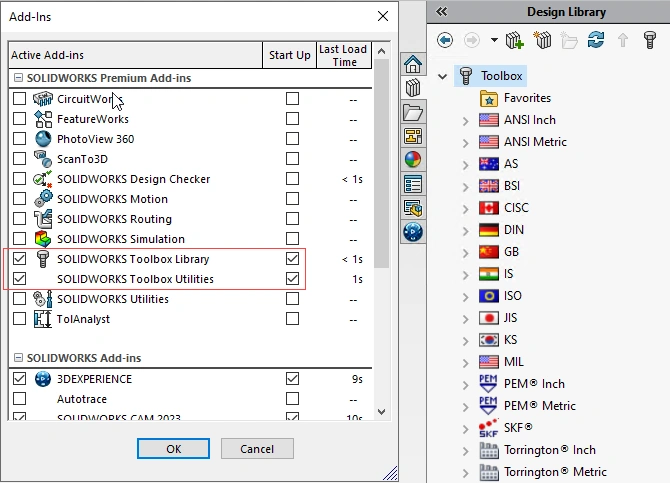Click the ANSI Inch flag icon
The height and width of the screenshot is (483, 670).
[488, 120]
